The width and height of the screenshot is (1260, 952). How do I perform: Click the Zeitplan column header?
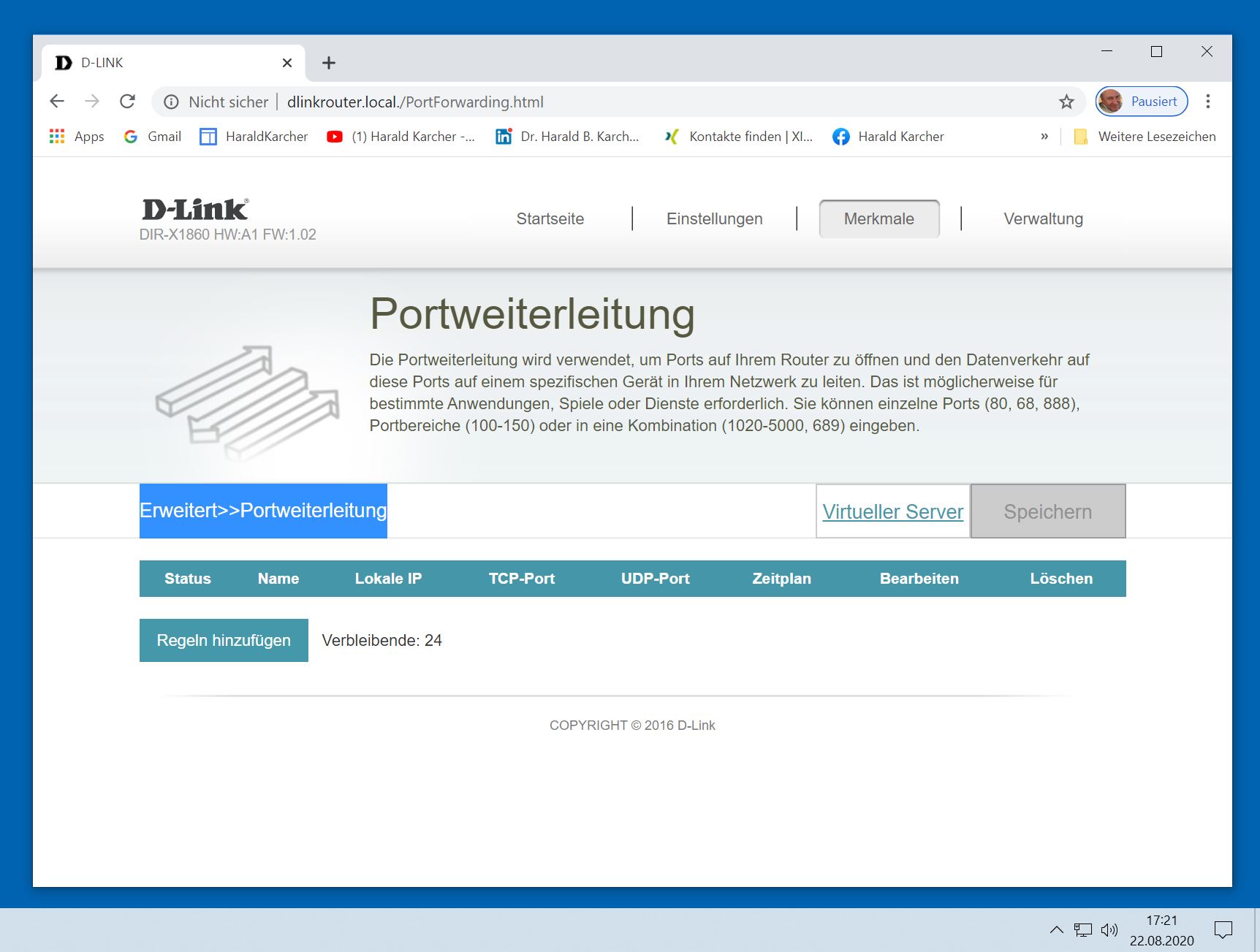pos(782,579)
